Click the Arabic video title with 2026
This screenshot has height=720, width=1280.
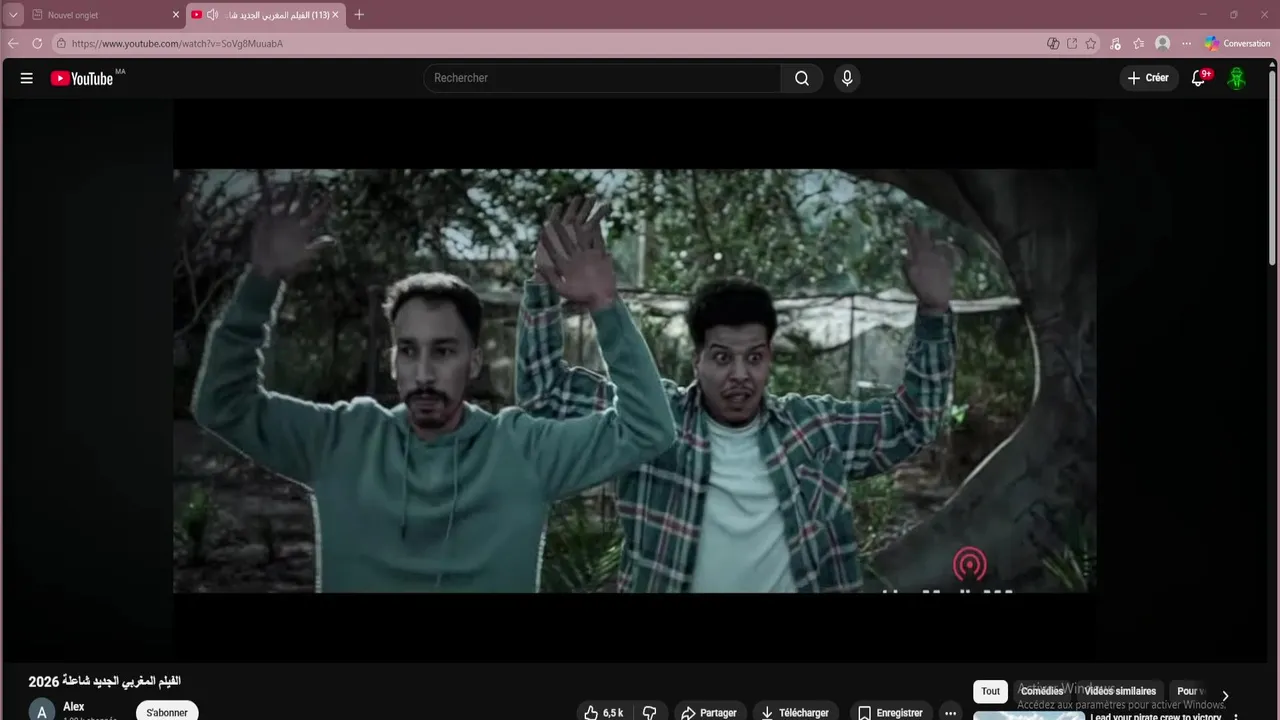pos(105,681)
